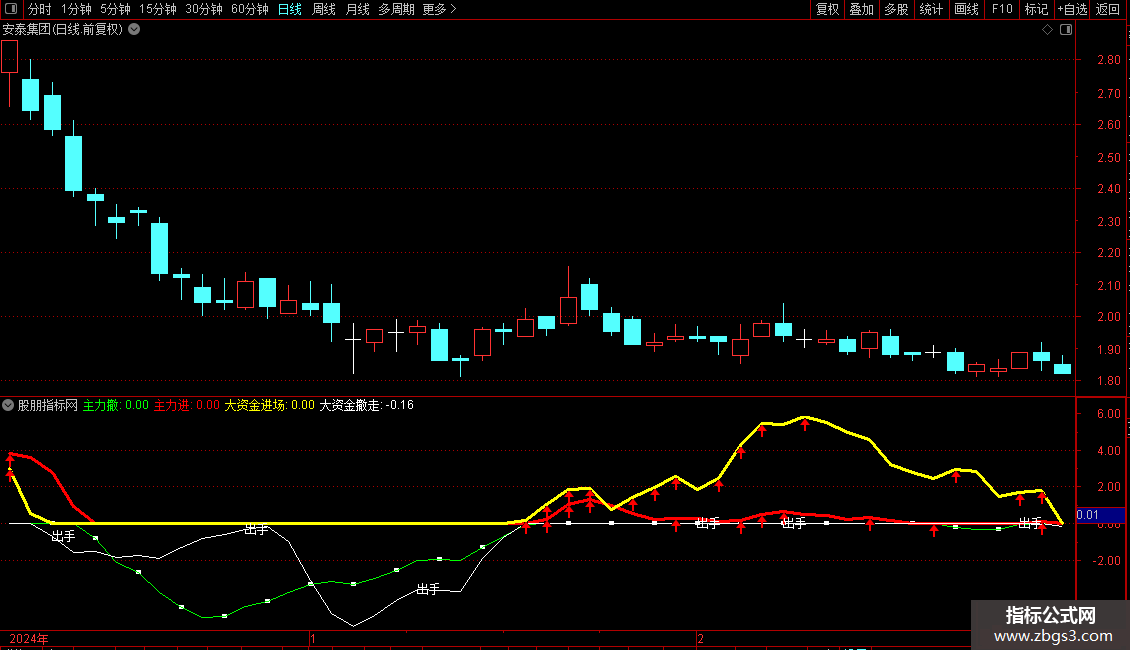Click the red 主力进: 0.00 label
The width and height of the screenshot is (1130, 650).
click(x=187, y=405)
